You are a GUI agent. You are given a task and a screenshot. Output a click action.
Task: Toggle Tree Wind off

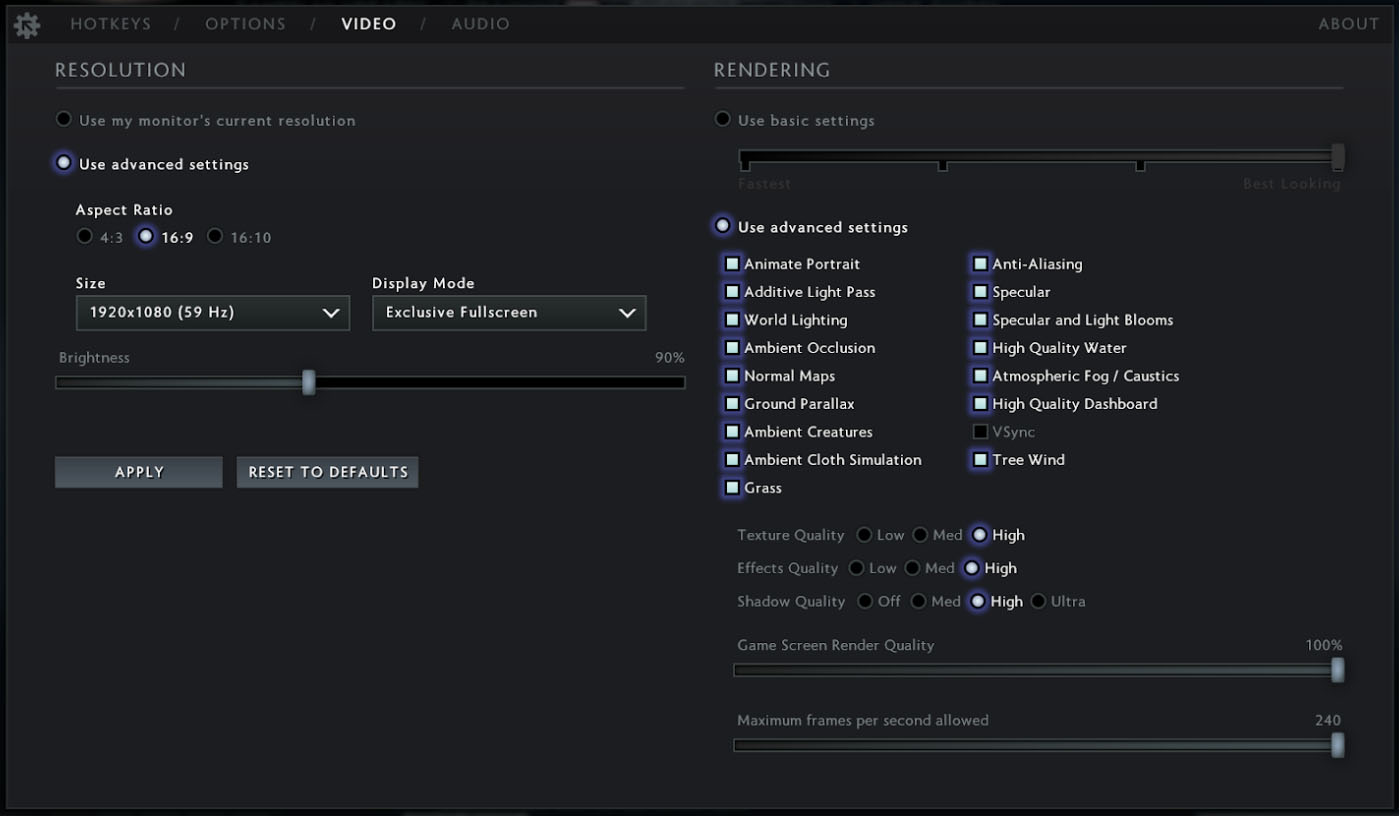(981, 459)
